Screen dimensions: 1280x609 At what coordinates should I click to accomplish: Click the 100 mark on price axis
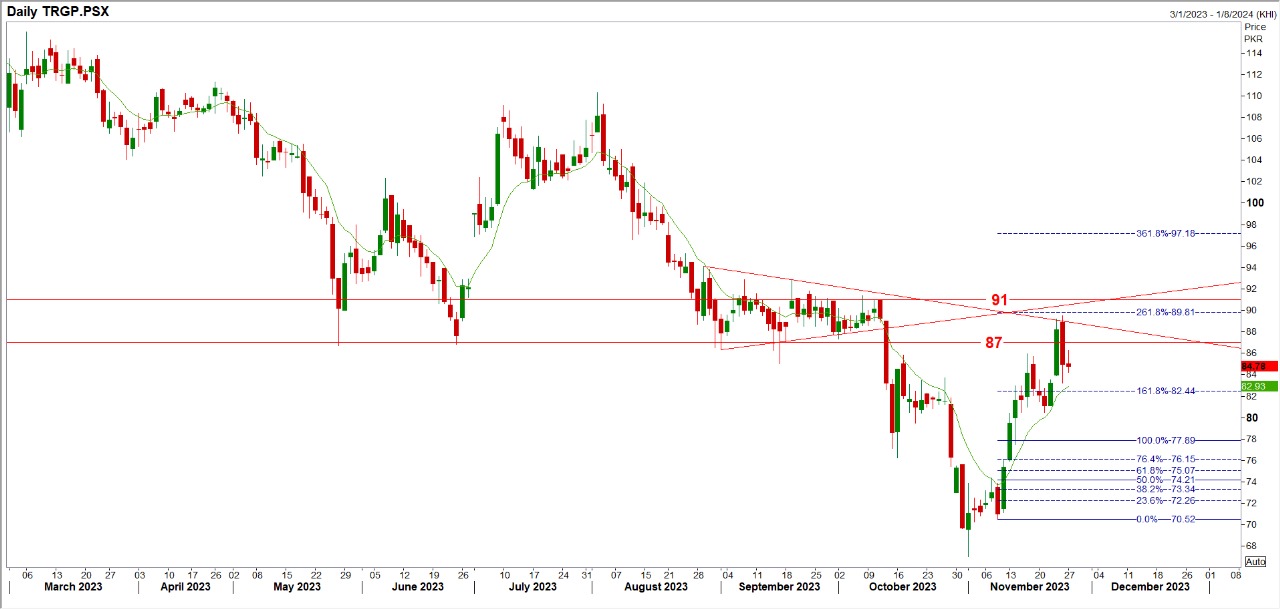(1252, 202)
